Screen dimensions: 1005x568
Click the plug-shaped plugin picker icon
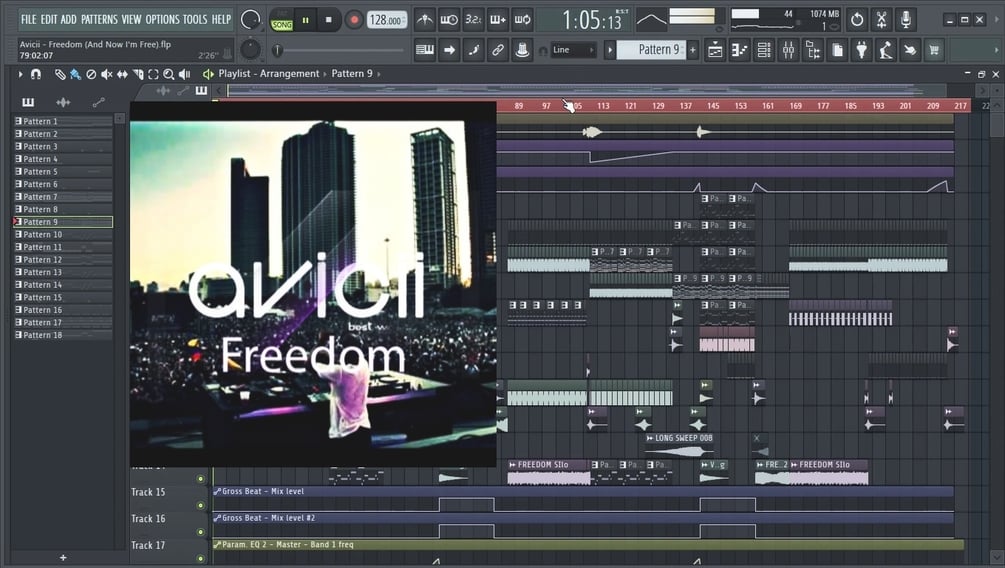[861, 50]
